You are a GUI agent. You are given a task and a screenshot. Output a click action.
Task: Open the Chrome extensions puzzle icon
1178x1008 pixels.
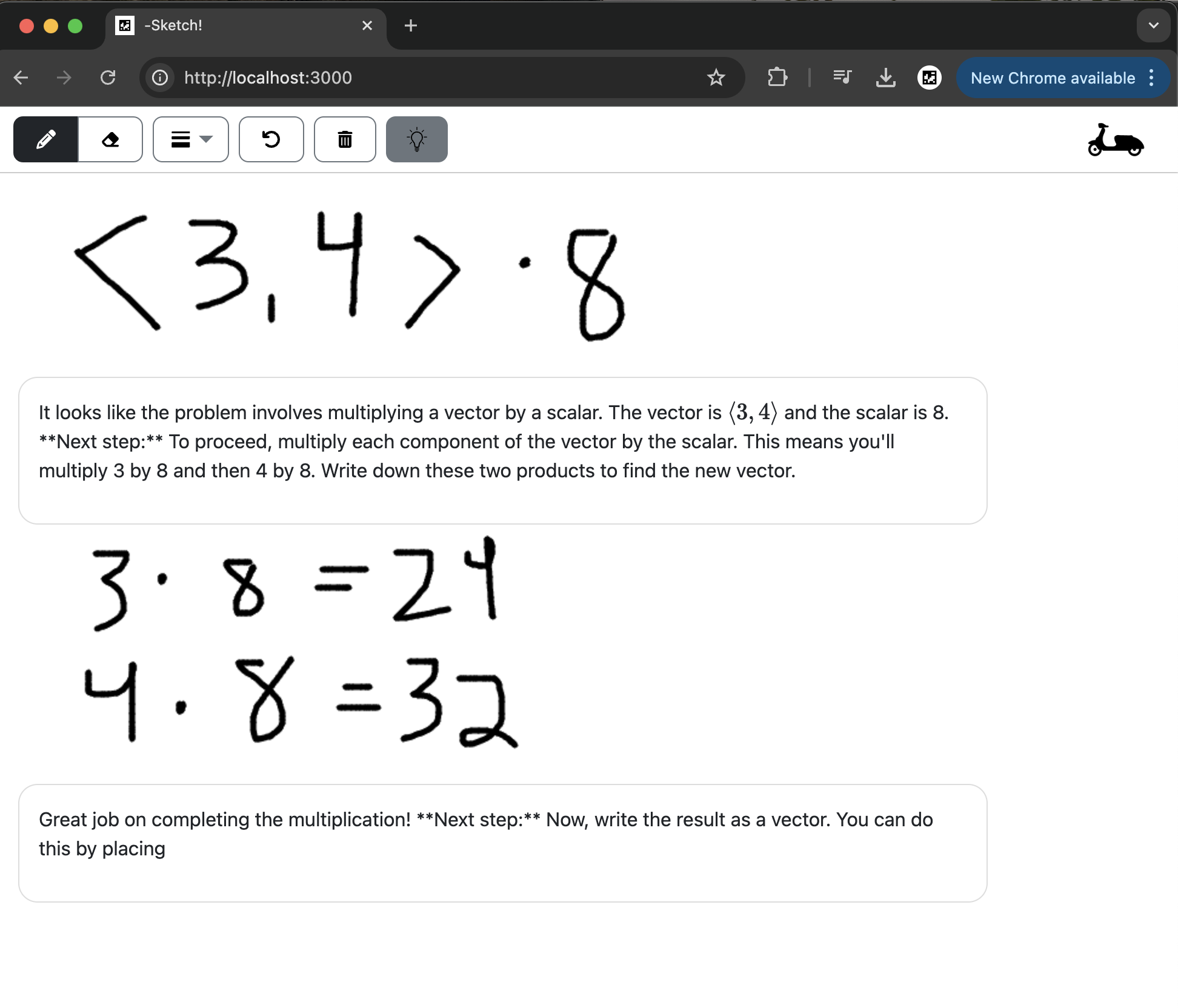(x=777, y=78)
